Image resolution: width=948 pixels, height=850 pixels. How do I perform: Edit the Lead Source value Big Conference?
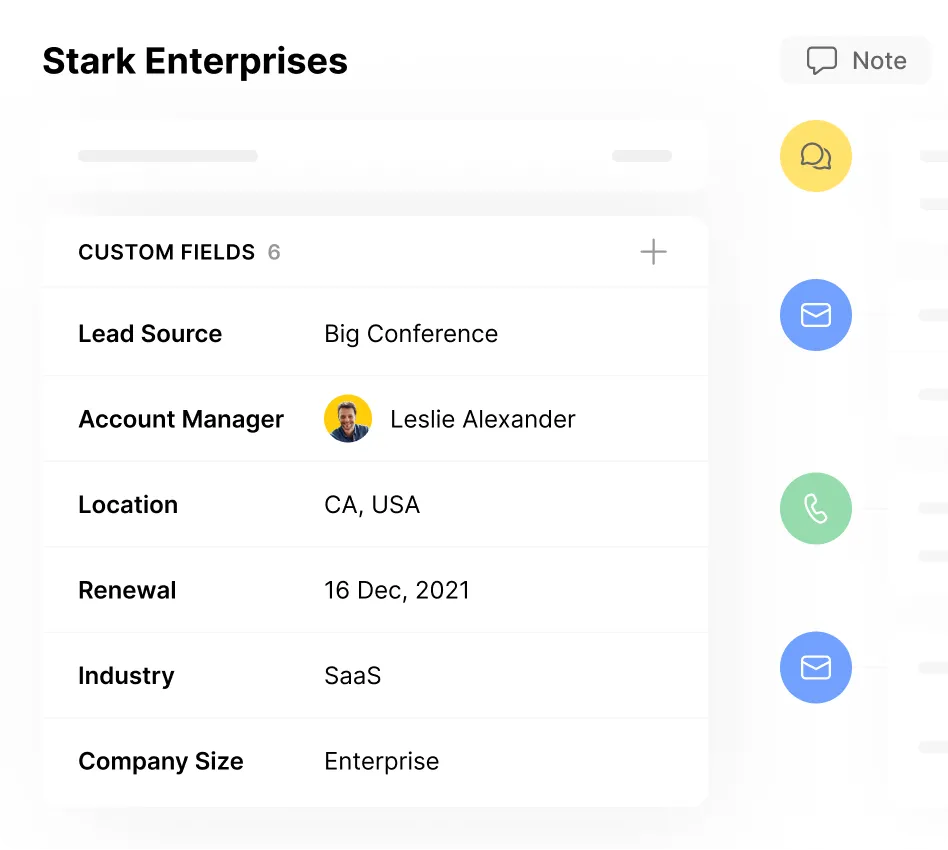tap(410, 334)
